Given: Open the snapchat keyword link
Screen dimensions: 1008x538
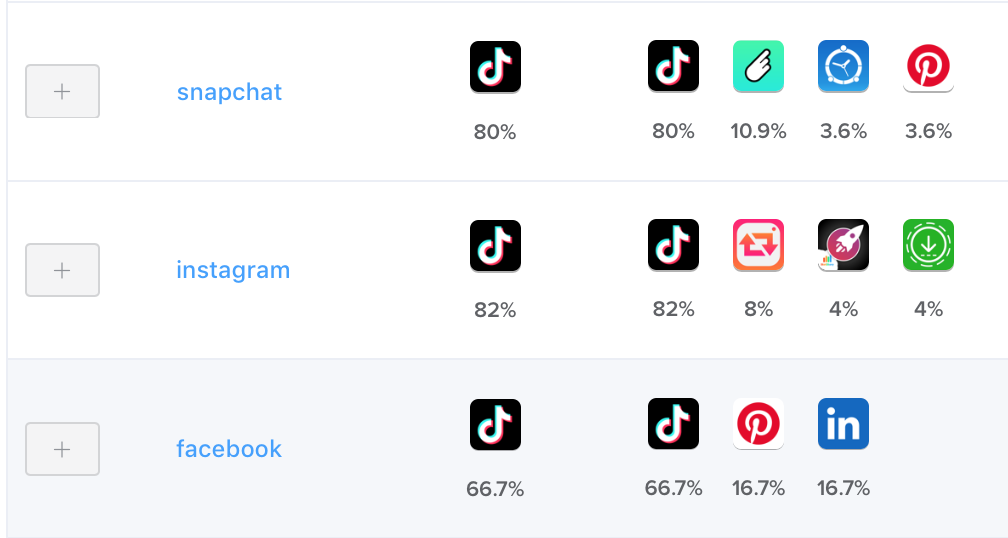Looking at the screenshot, I should [x=229, y=92].
